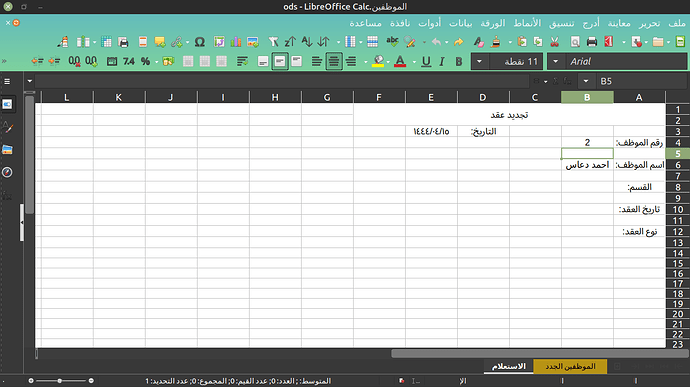The width and height of the screenshot is (690, 387).
Task: Select column B header
Action: 587,97
